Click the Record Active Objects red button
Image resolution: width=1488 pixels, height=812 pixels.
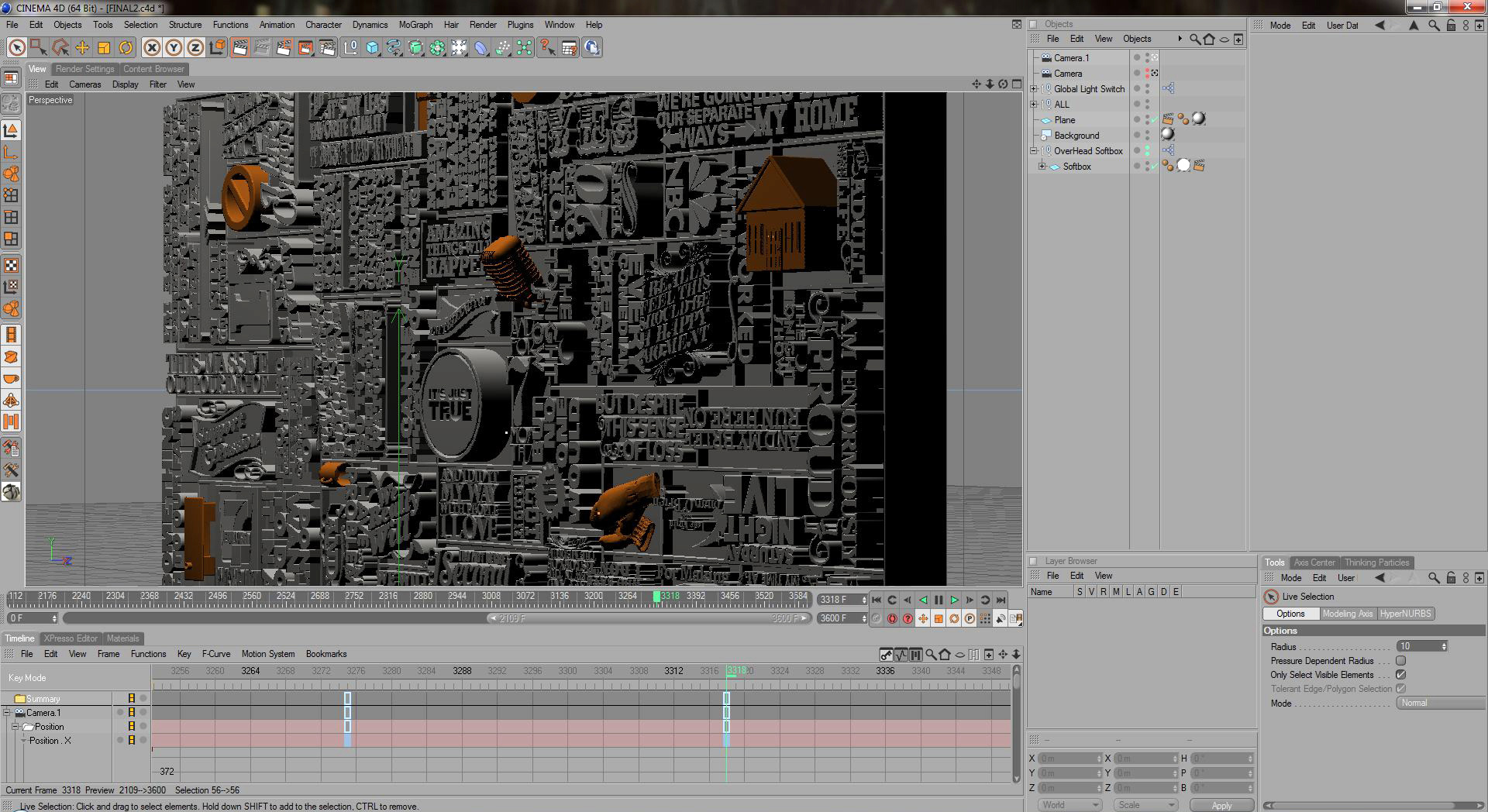click(892, 618)
